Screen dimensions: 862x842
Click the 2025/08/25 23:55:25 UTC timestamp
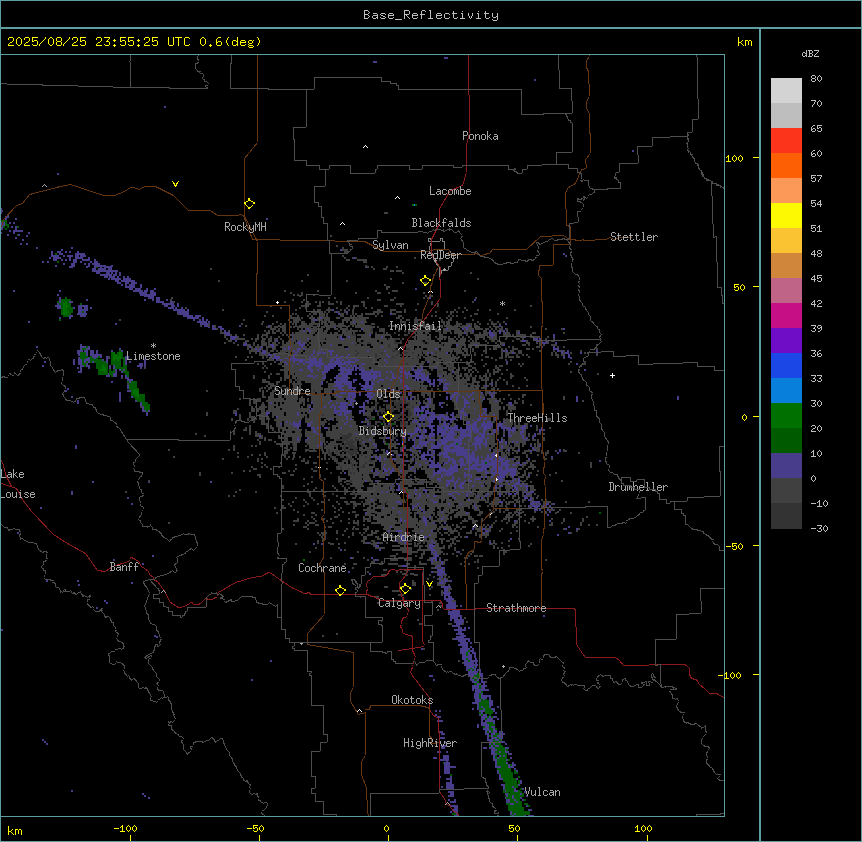pyautogui.click(x=99, y=42)
